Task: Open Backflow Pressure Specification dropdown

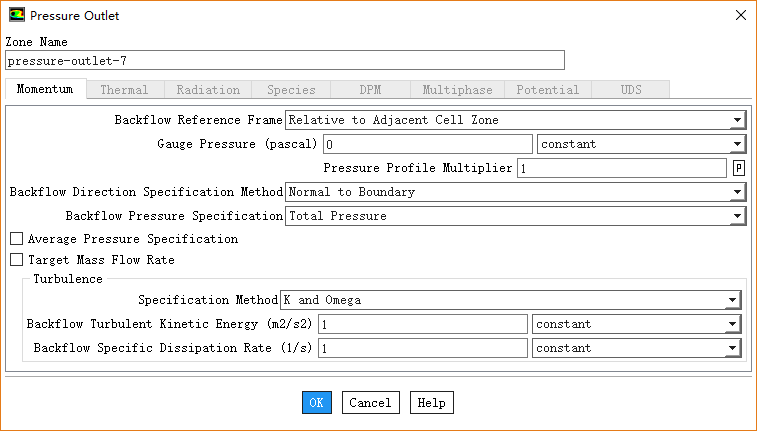Action: click(515, 216)
